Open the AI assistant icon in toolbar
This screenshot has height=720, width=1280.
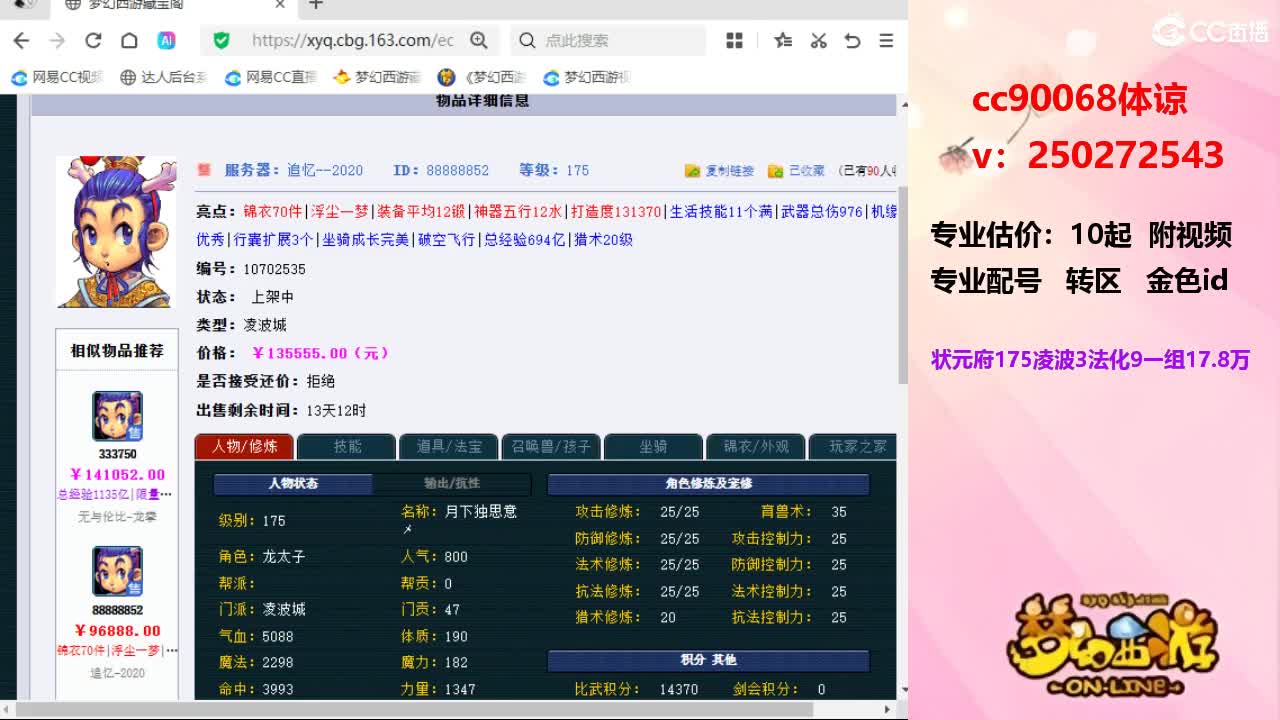[x=166, y=40]
